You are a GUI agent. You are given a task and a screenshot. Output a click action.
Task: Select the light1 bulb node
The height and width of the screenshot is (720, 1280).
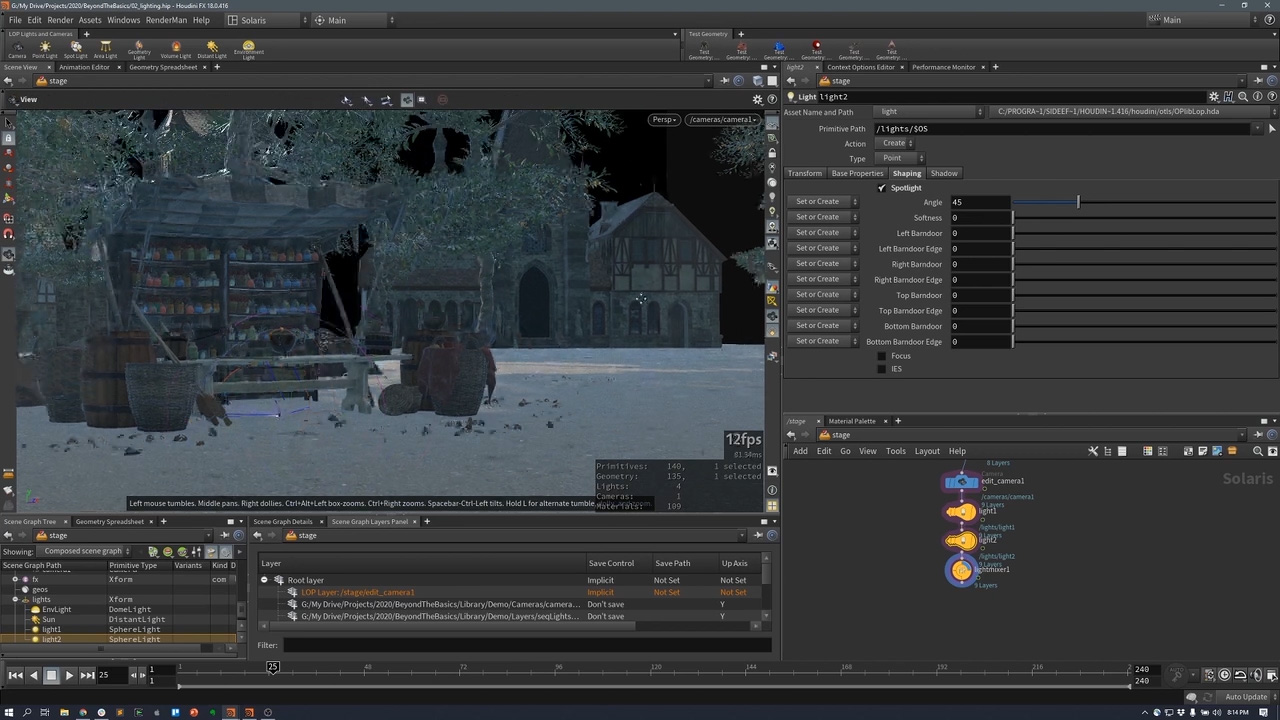[961, 512]
